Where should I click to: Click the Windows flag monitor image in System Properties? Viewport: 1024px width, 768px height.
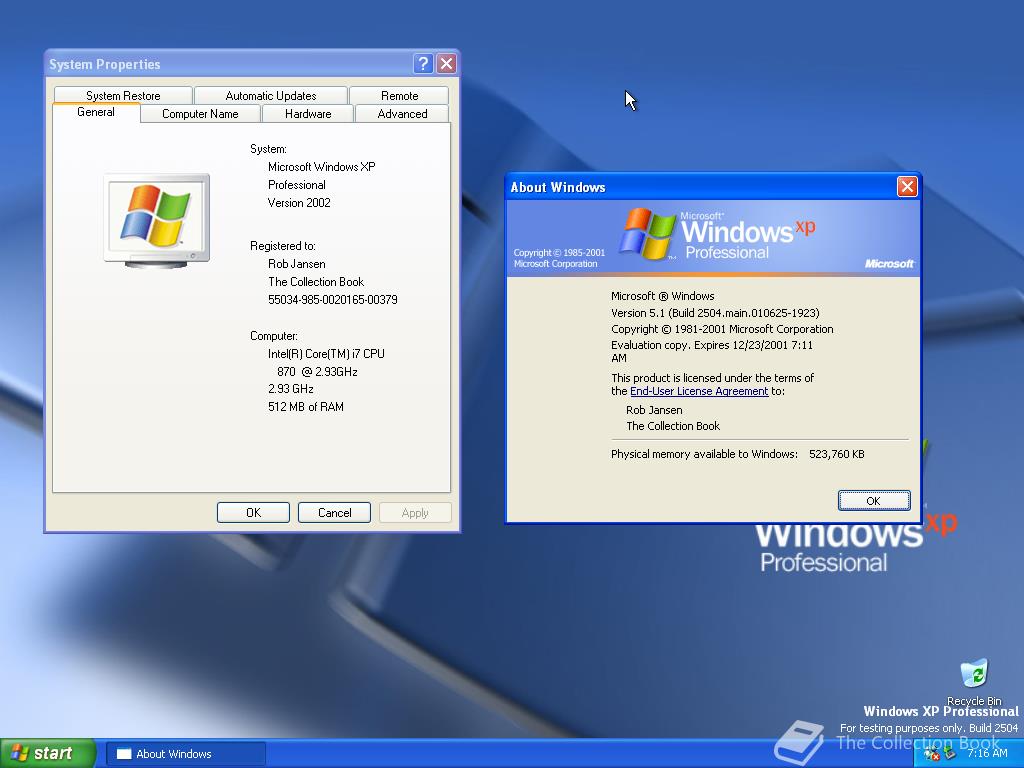point(157,221)
